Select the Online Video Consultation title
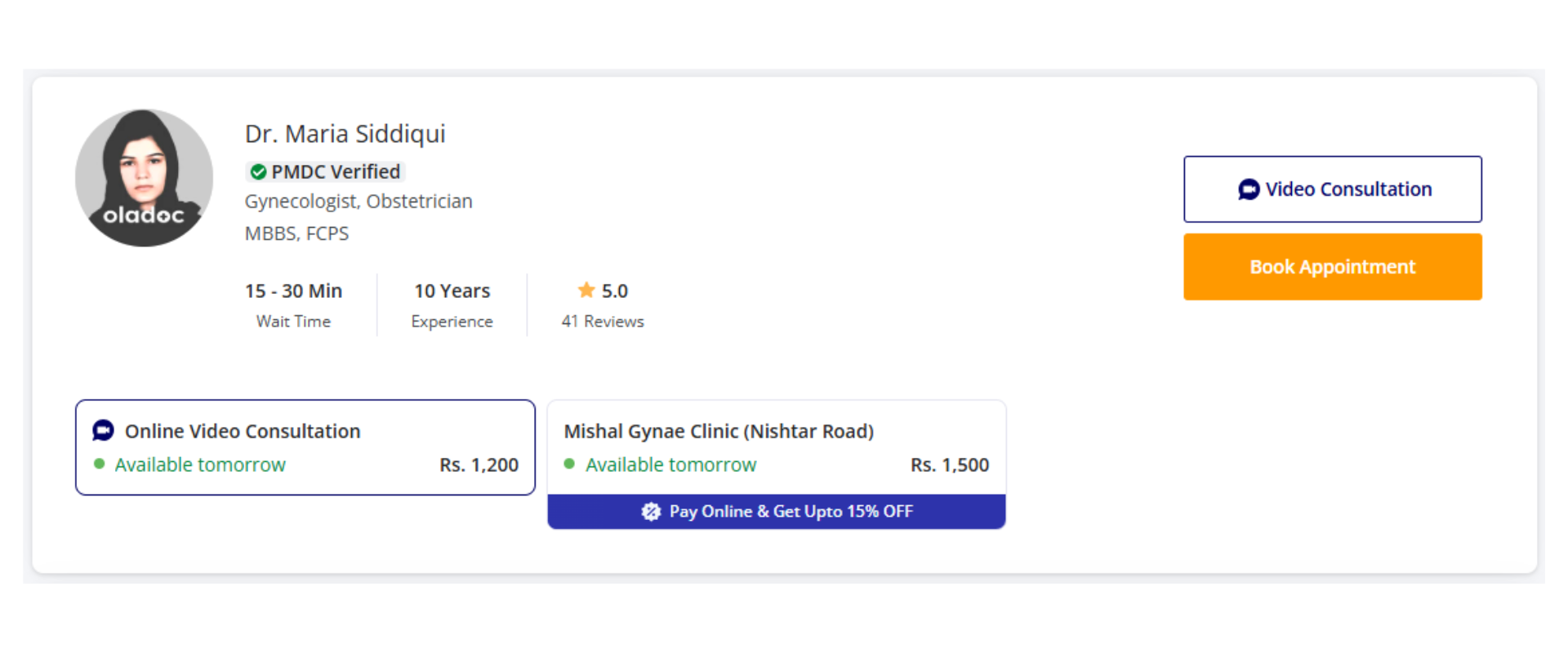 tap(243, 431)
